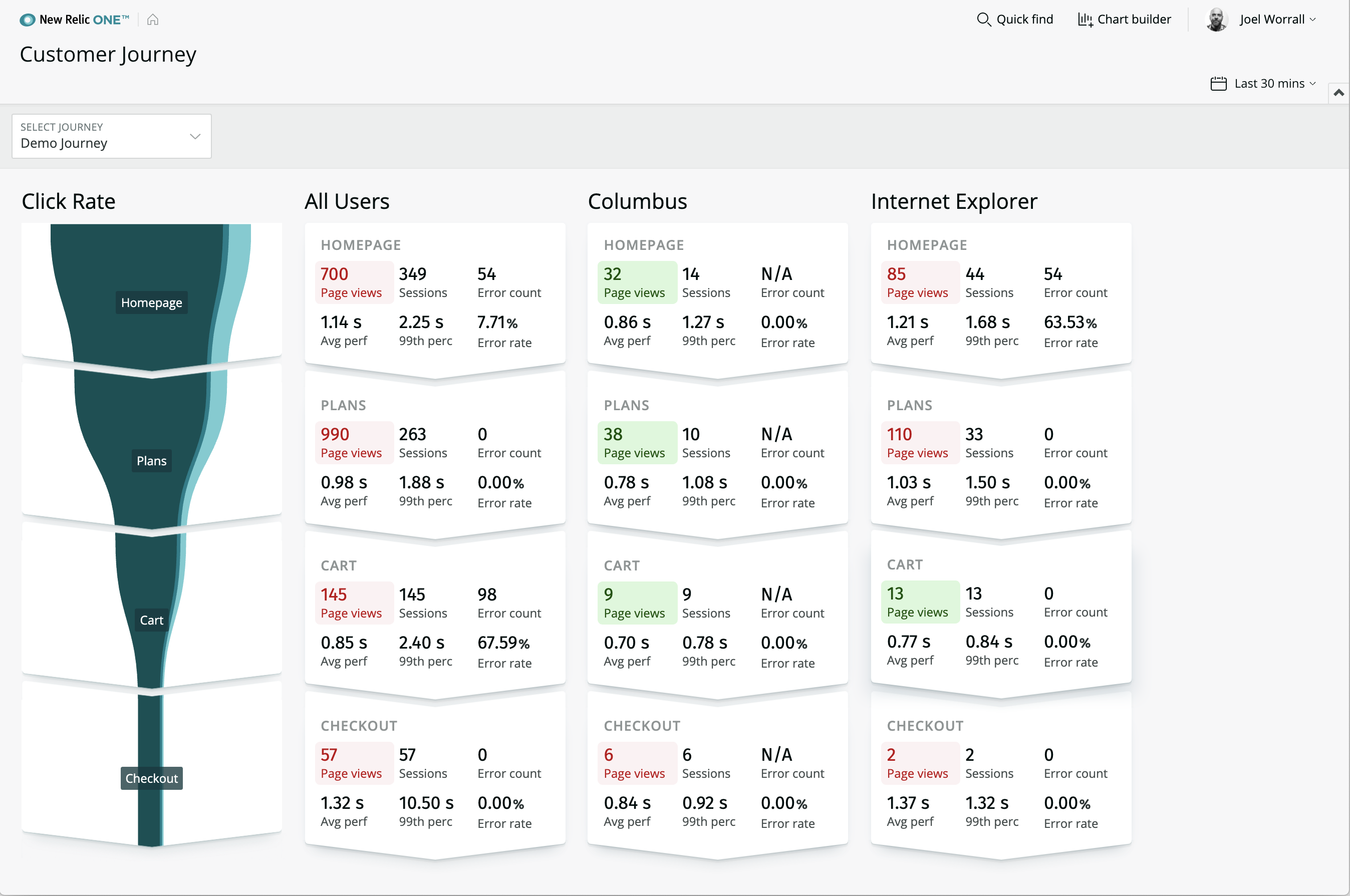
Task: Click the Quick find text
Action: coord(1024,20)
